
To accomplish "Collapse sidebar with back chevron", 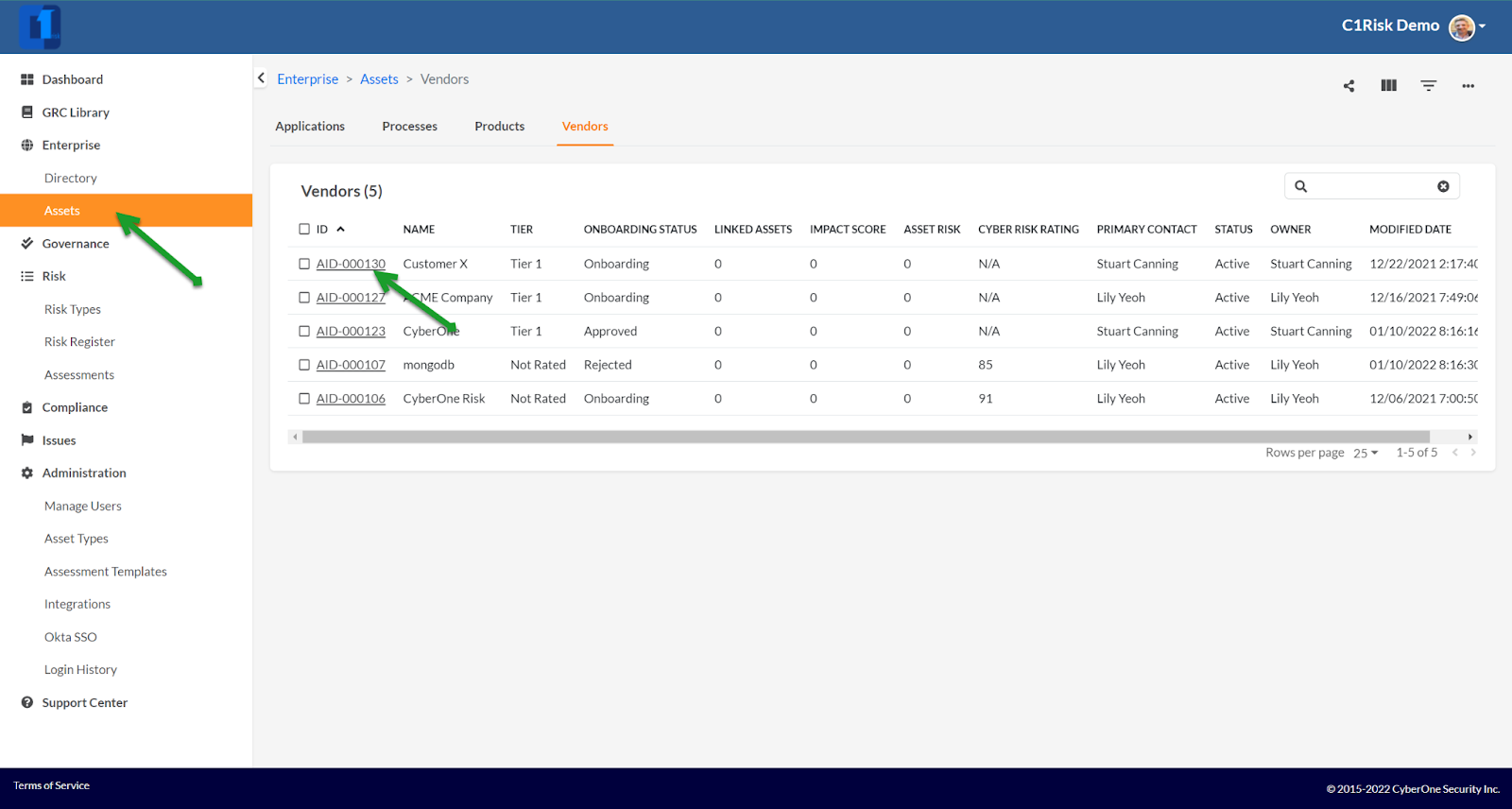I will [x=261, y=78].
